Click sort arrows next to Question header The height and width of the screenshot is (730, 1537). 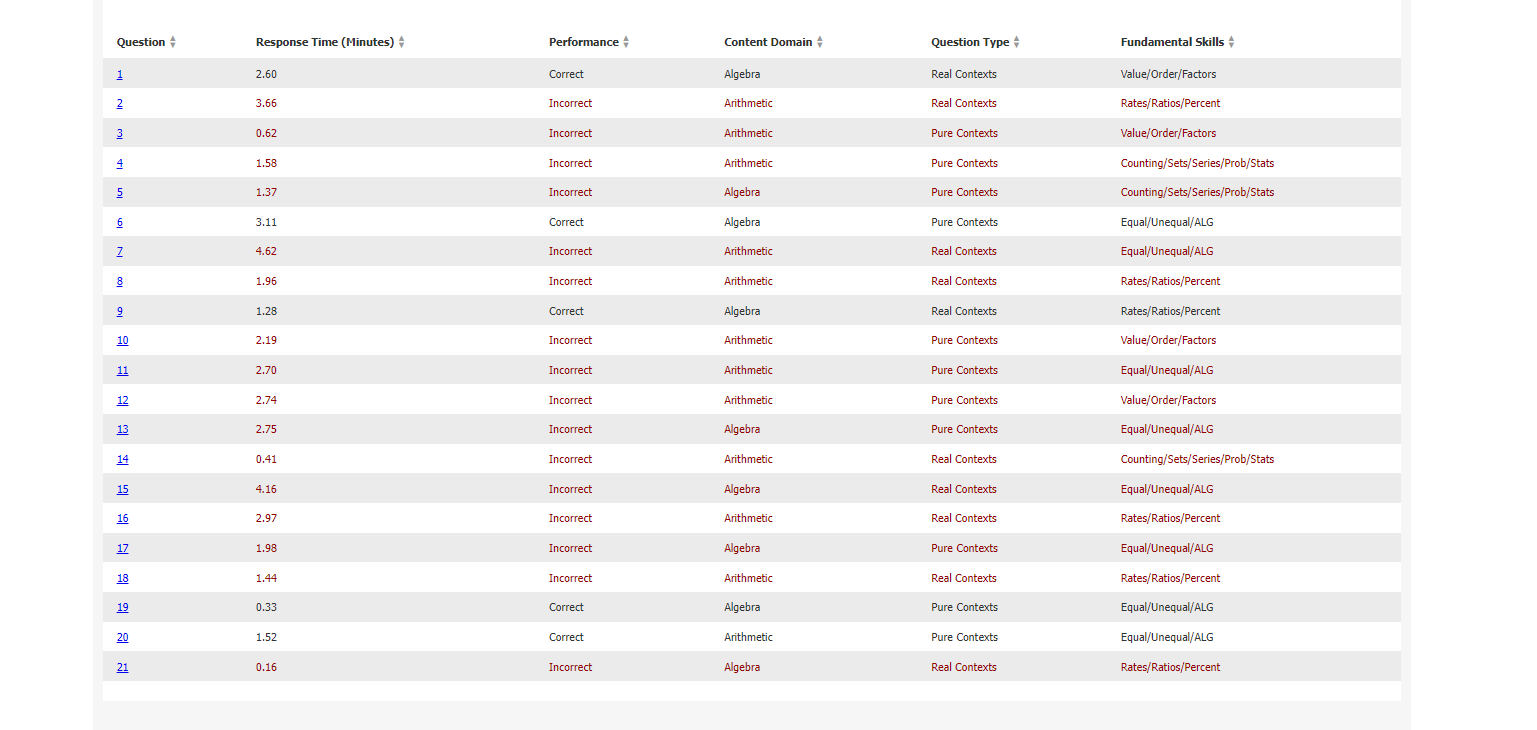coord(173,42)
